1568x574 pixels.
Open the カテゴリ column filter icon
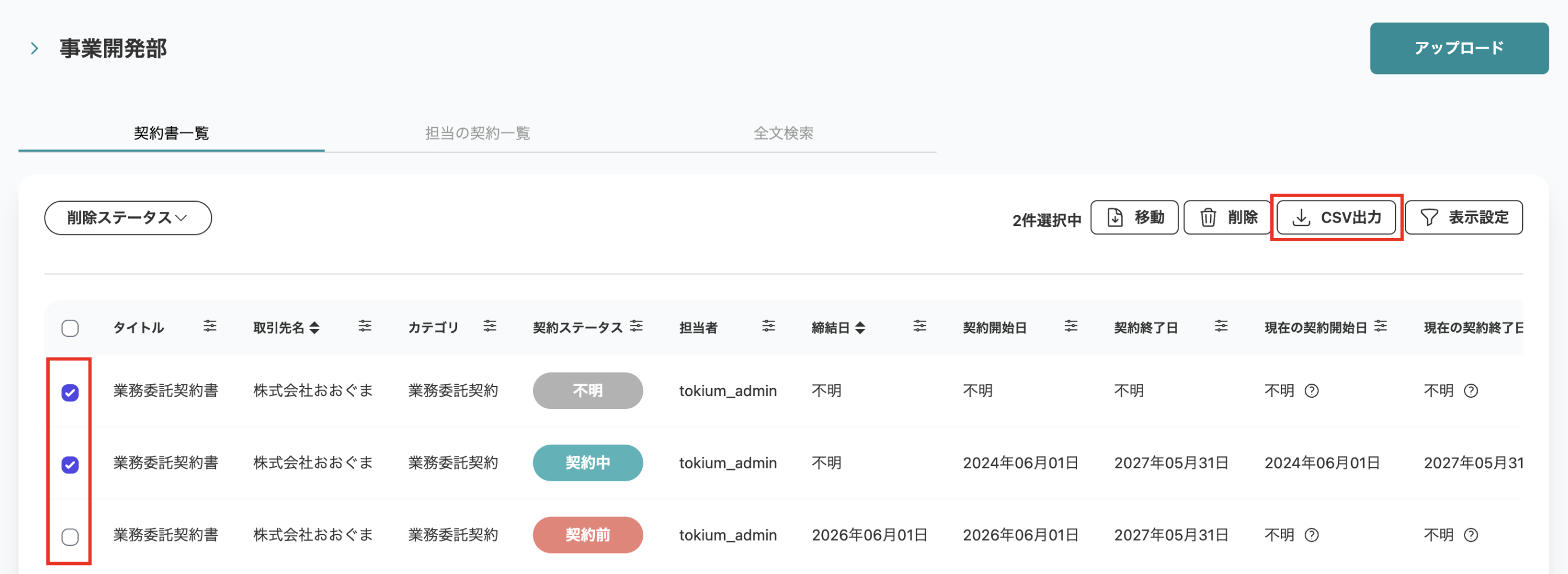pos(489,326)
